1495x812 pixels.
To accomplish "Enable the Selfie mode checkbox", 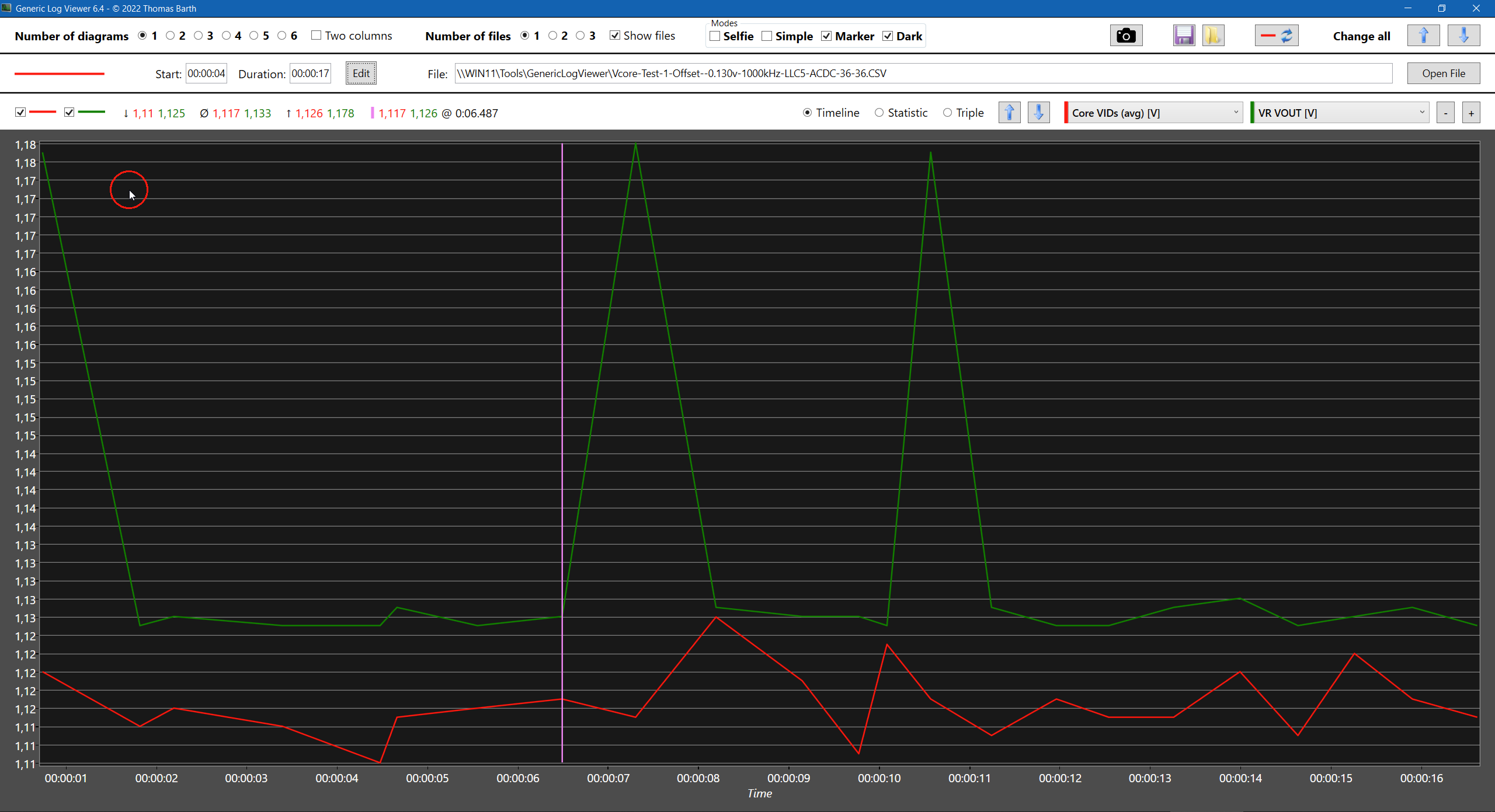I will (x=715, y=36).
